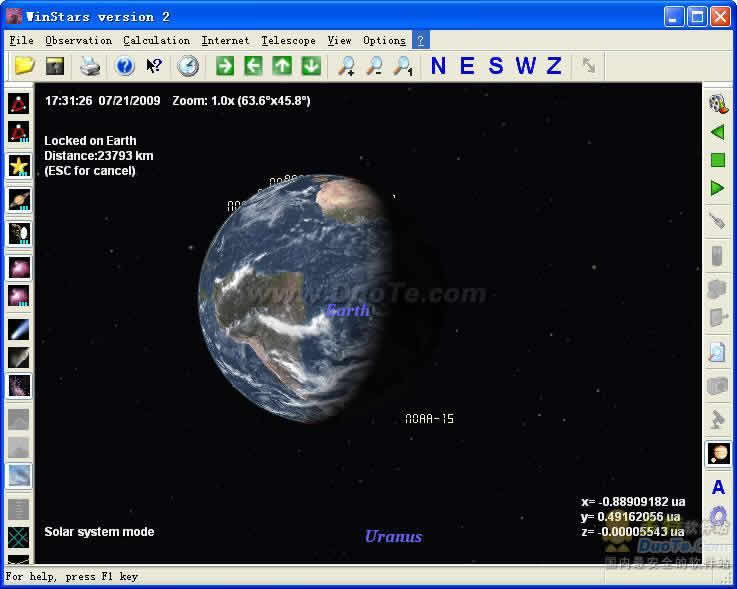Open the blue Help question-mark icon
The width and height of the screenshot is (737, 589).
[x=125, y=66]
